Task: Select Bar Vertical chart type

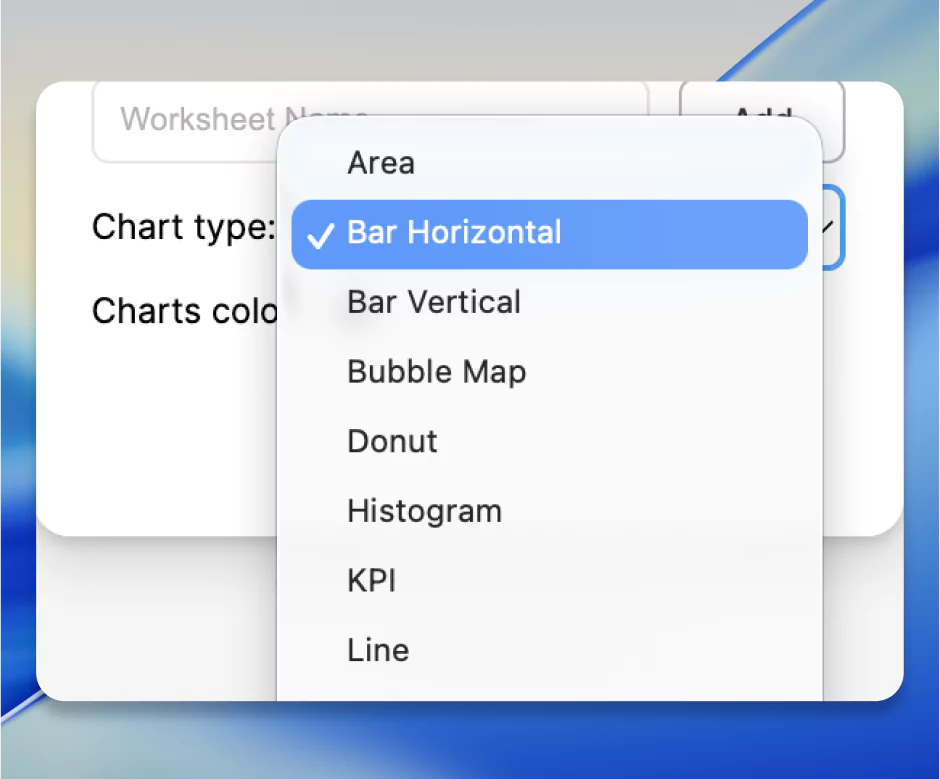Action: pos(433,302)
